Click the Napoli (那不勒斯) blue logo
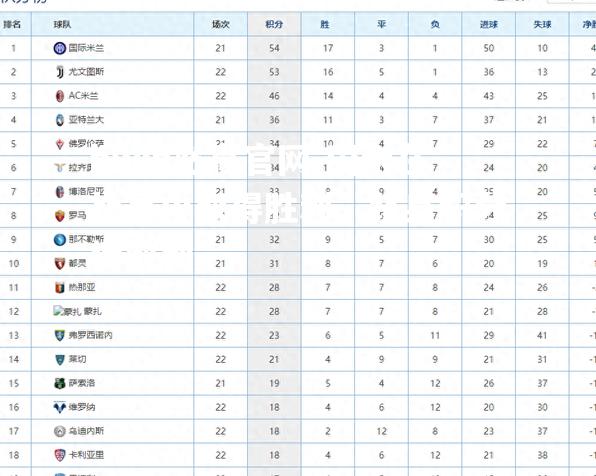Viewport: 596px width, 476px height. pyautogui.click(x=60, y=240)
